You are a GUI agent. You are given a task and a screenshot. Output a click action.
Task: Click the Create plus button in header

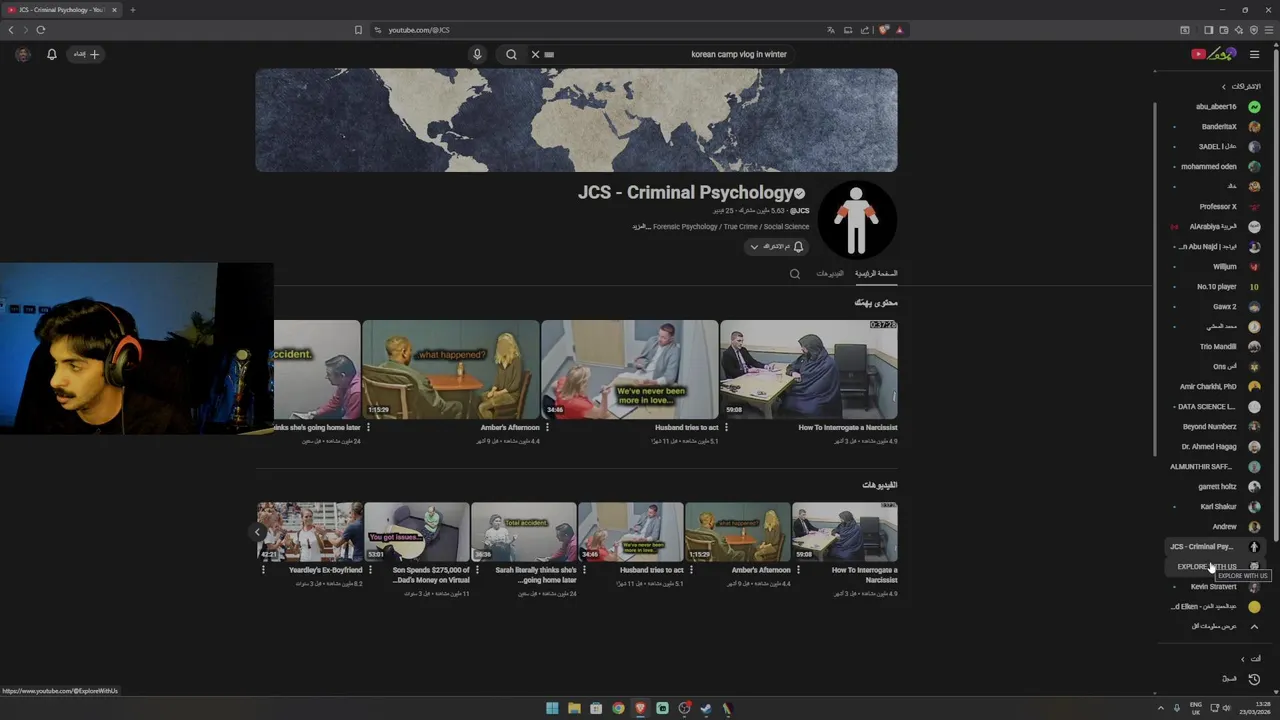click(87, 54)
